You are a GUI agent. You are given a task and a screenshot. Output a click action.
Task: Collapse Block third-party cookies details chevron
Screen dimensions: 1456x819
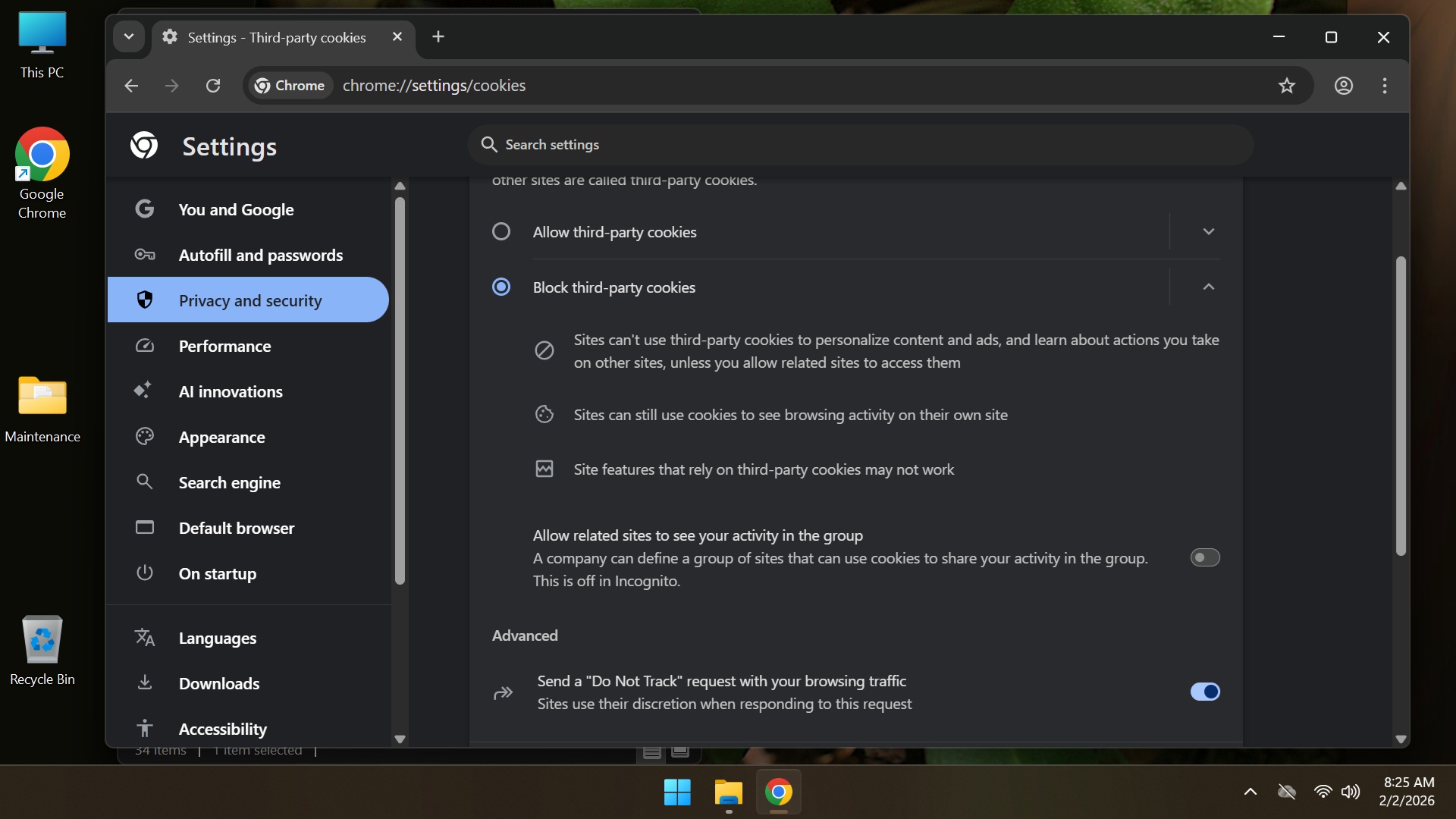pyautogui.click(x=1208, y=287)
